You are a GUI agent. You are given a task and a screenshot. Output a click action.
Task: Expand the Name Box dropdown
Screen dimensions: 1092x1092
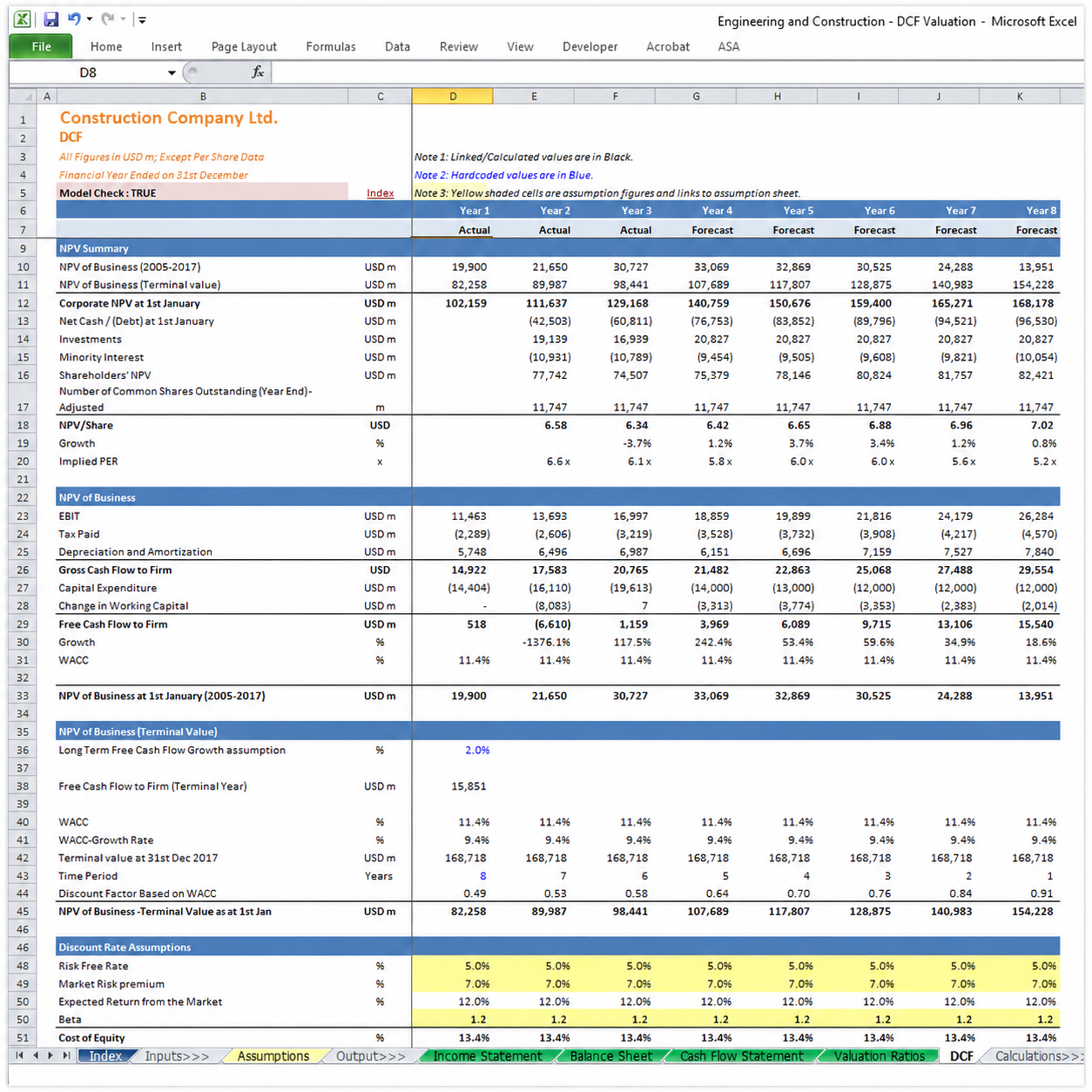click(172, 73)
